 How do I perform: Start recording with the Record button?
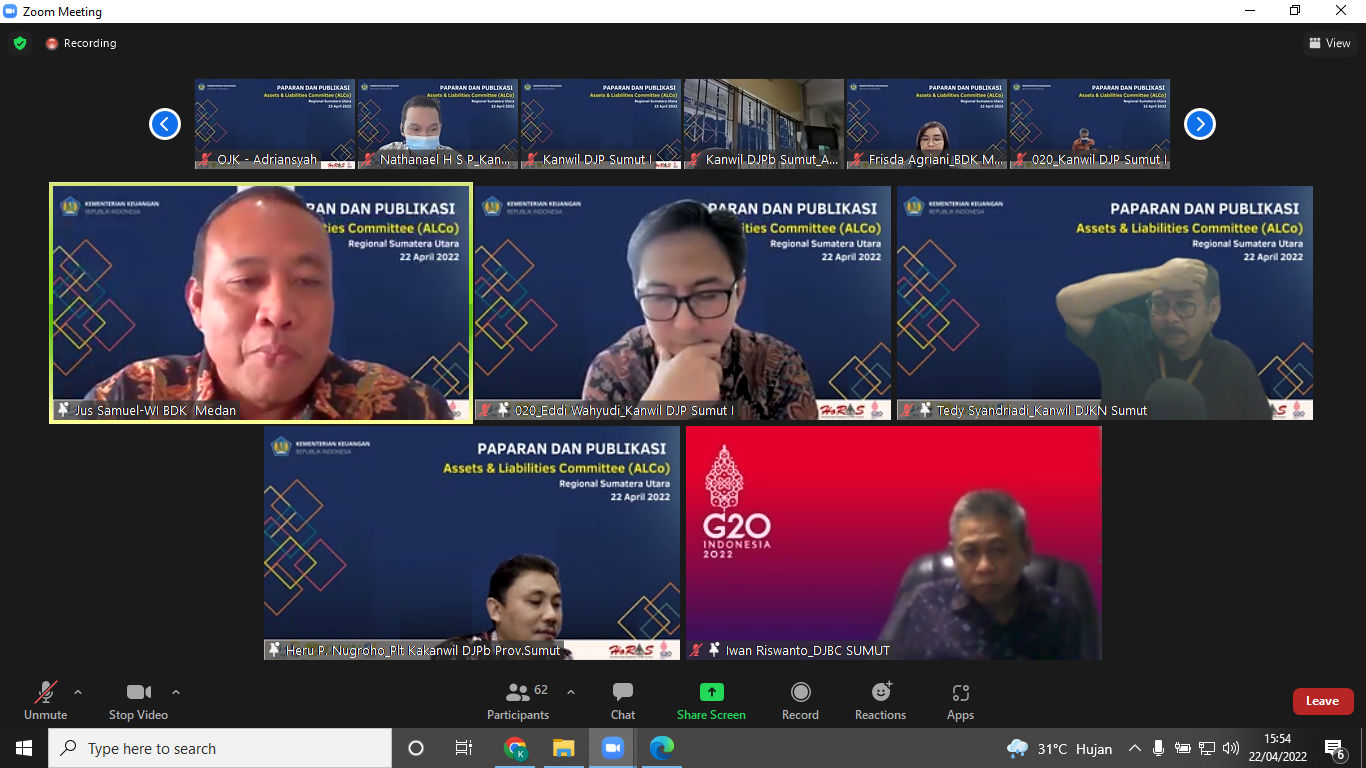pos(800,701)
